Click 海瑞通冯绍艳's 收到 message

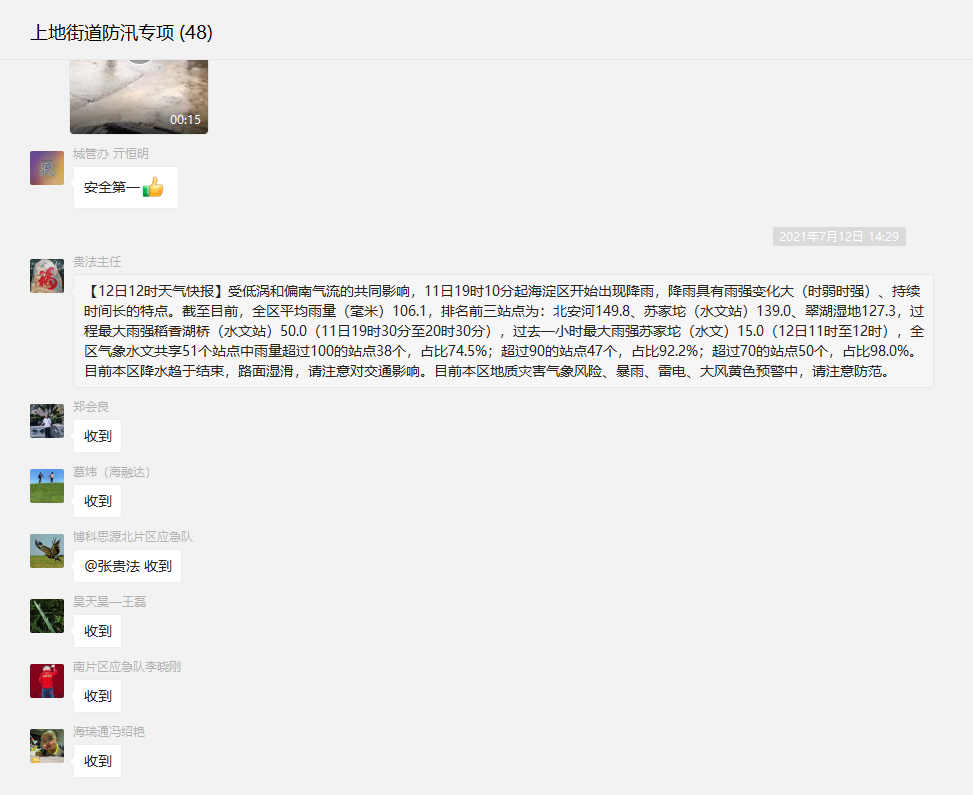coord(98,761)
